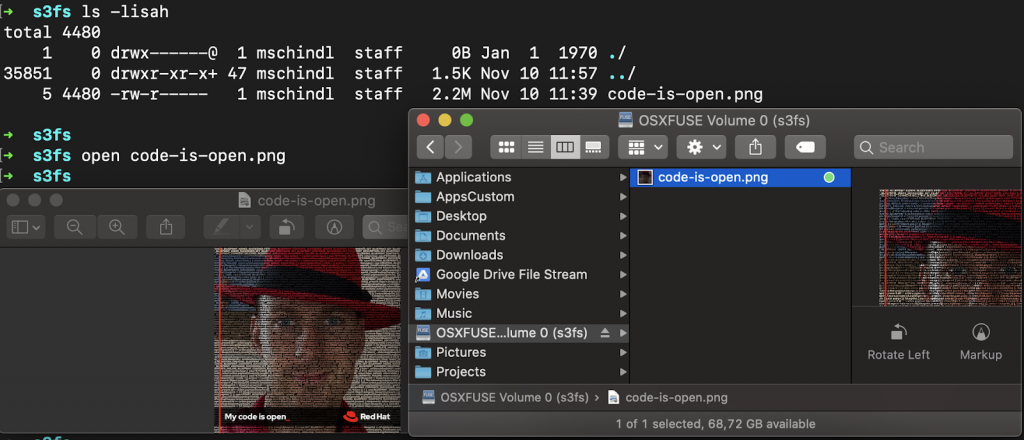Click the green tag dot on code-is-open.png
Viewport: 1024px width, 440px height.
tap(829, 178)
